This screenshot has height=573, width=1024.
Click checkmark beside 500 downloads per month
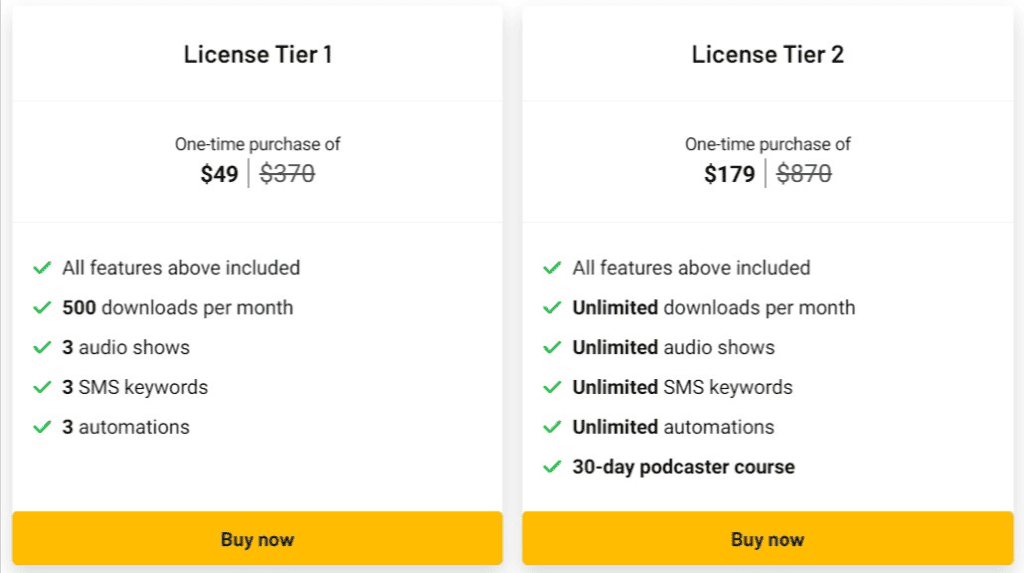42,307
